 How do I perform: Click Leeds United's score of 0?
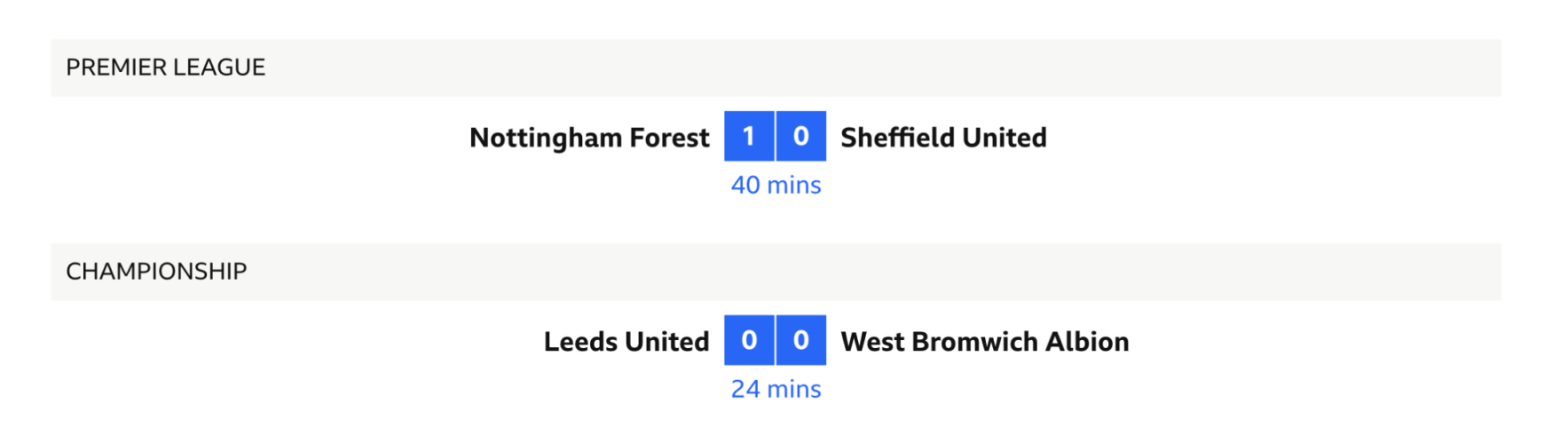point(749,340)
